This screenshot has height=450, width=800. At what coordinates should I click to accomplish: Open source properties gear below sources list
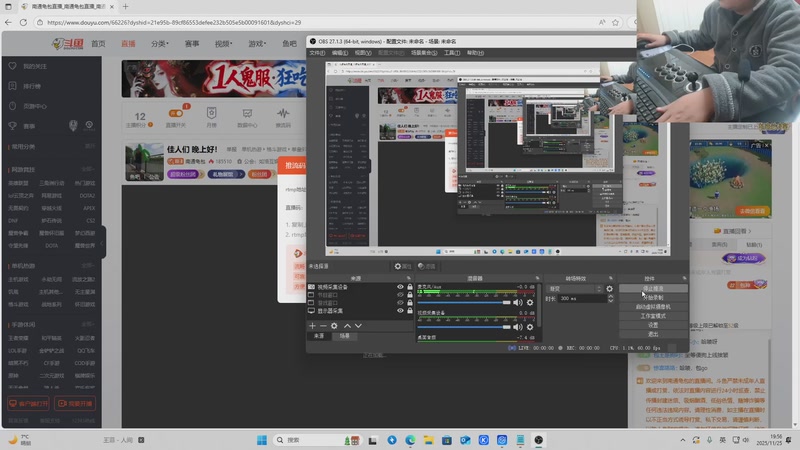[334, 326]
